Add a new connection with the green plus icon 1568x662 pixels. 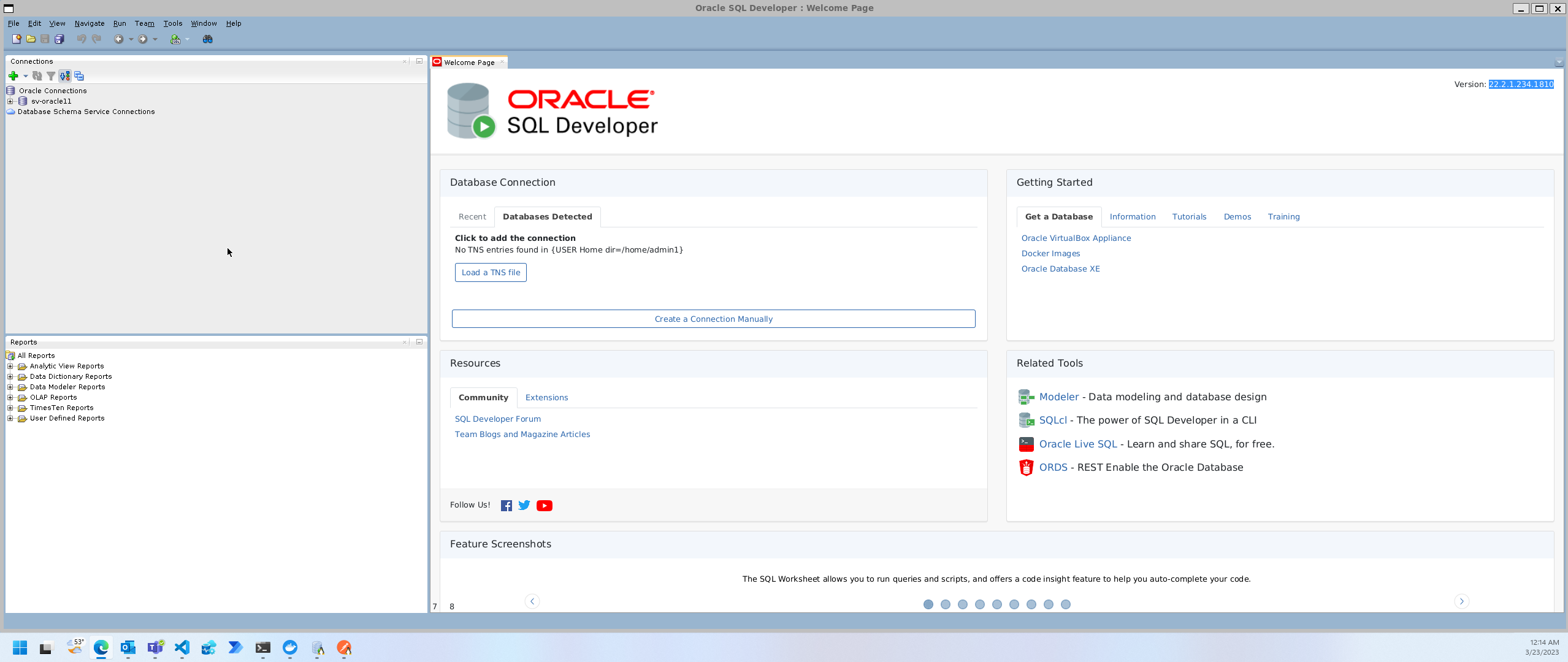(x=14, y=76)
